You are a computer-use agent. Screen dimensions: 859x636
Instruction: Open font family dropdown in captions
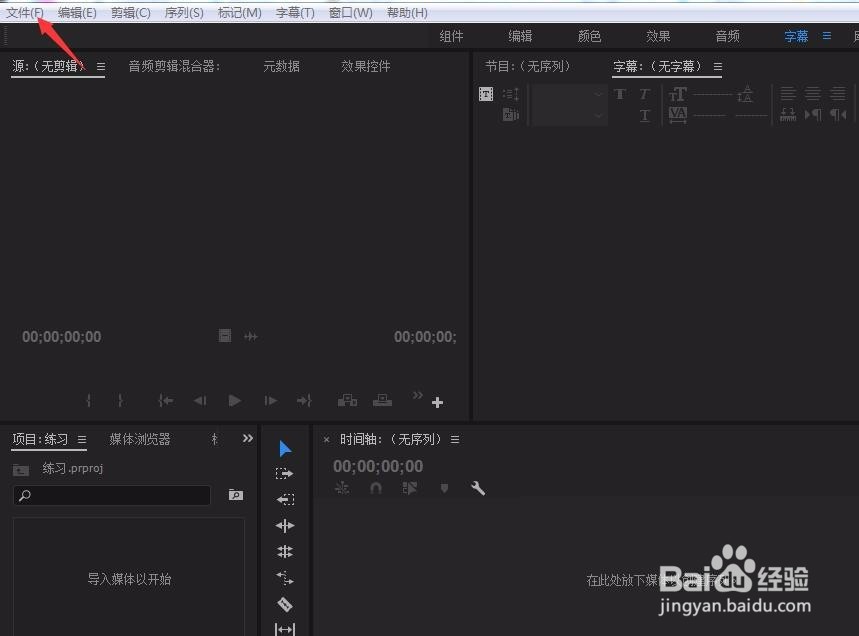(x=568, y=94)
